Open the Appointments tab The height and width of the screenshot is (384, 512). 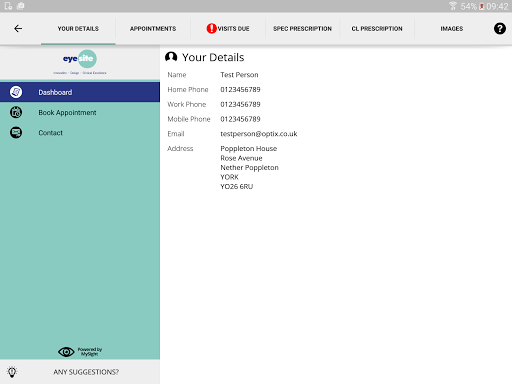coord(153,29)
